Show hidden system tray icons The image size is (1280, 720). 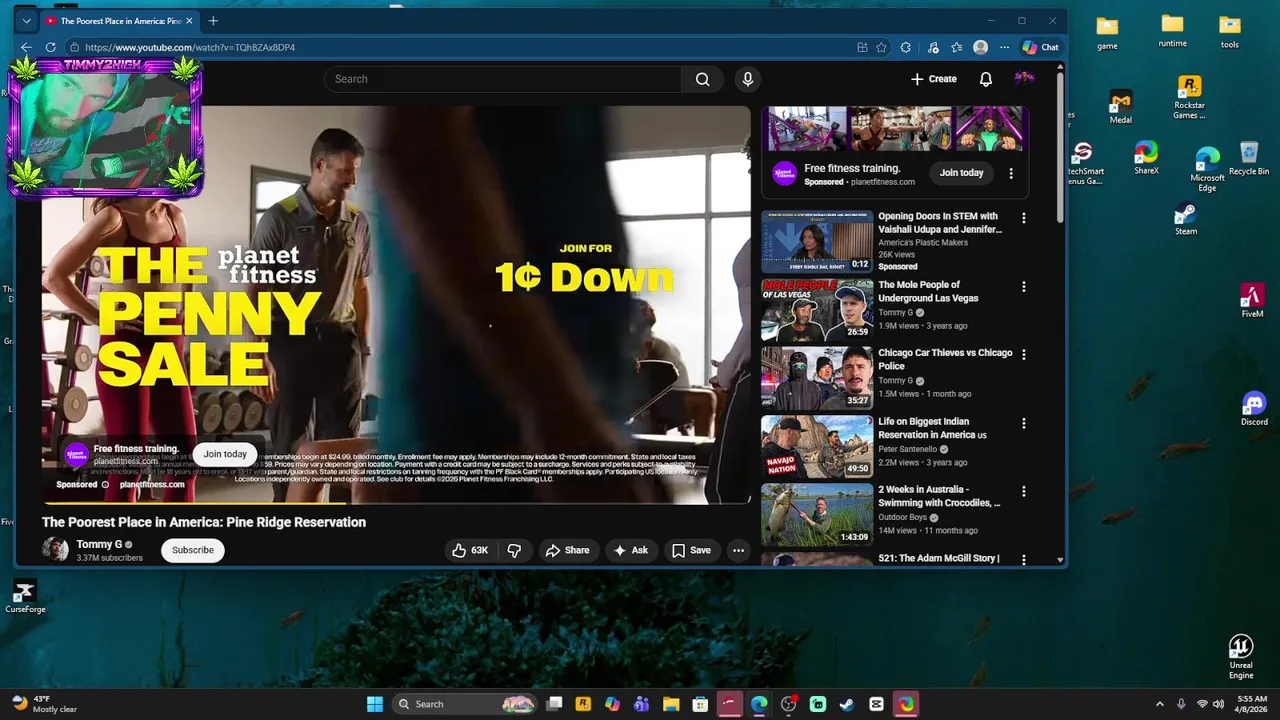click(1159, 704)
